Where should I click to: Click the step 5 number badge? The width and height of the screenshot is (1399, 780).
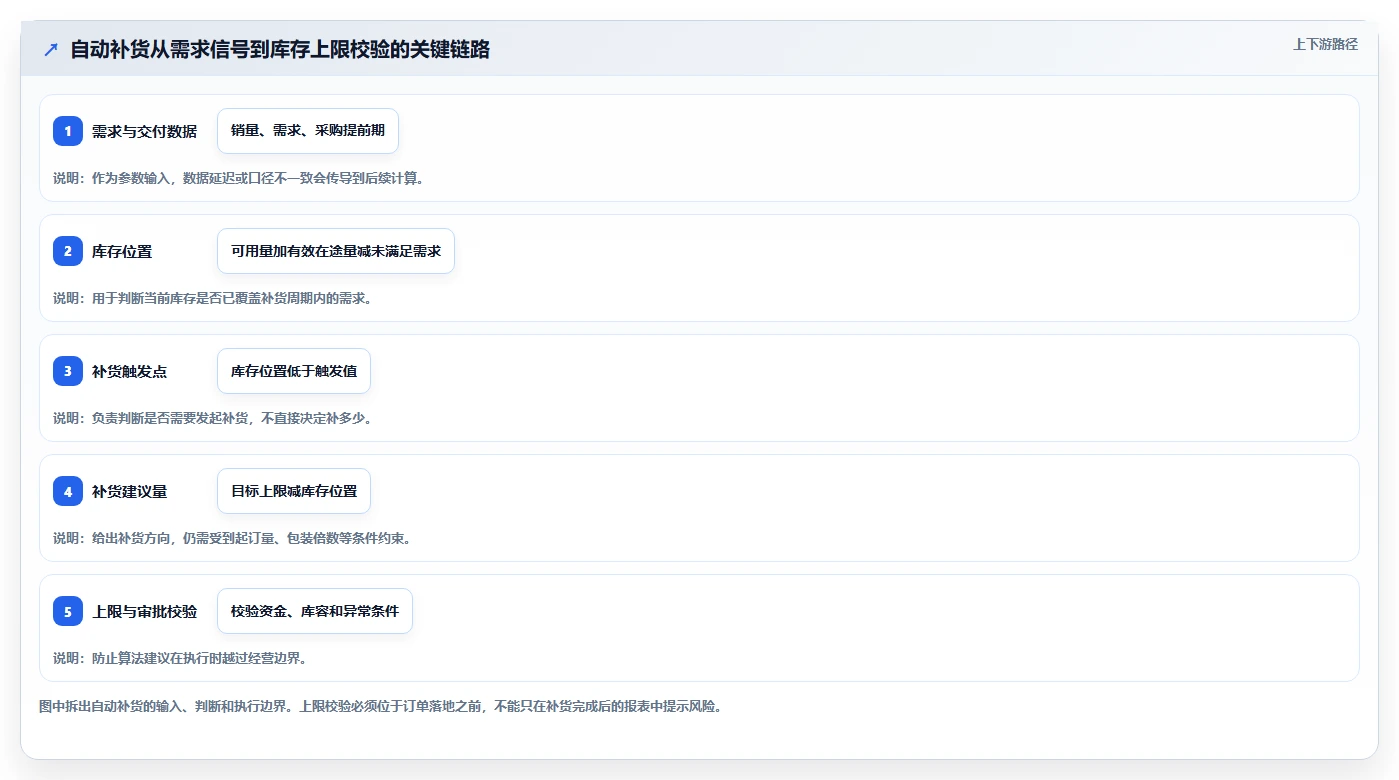click(68, 611)
